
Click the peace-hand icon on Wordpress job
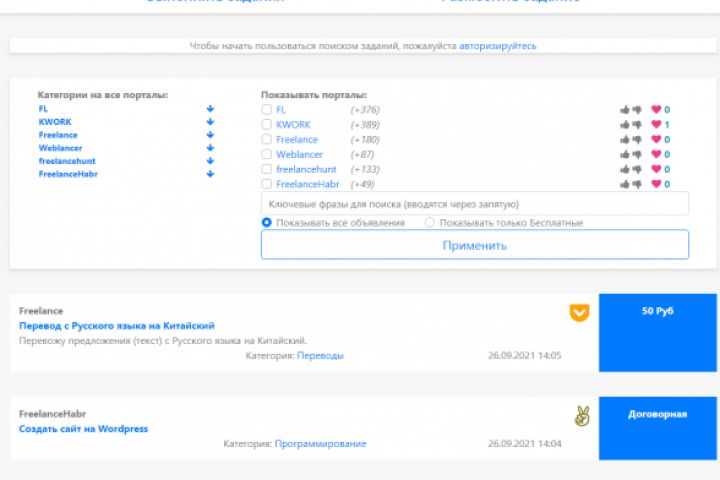[582, 416]
